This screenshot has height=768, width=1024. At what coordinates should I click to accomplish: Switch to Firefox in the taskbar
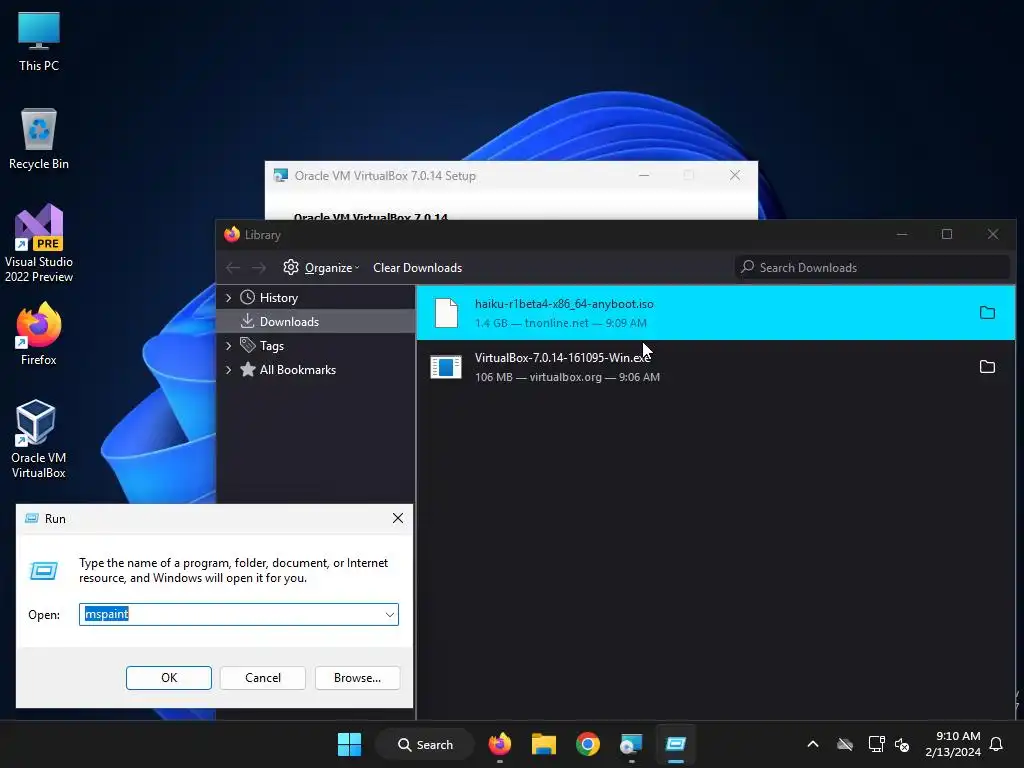(500, 744)
